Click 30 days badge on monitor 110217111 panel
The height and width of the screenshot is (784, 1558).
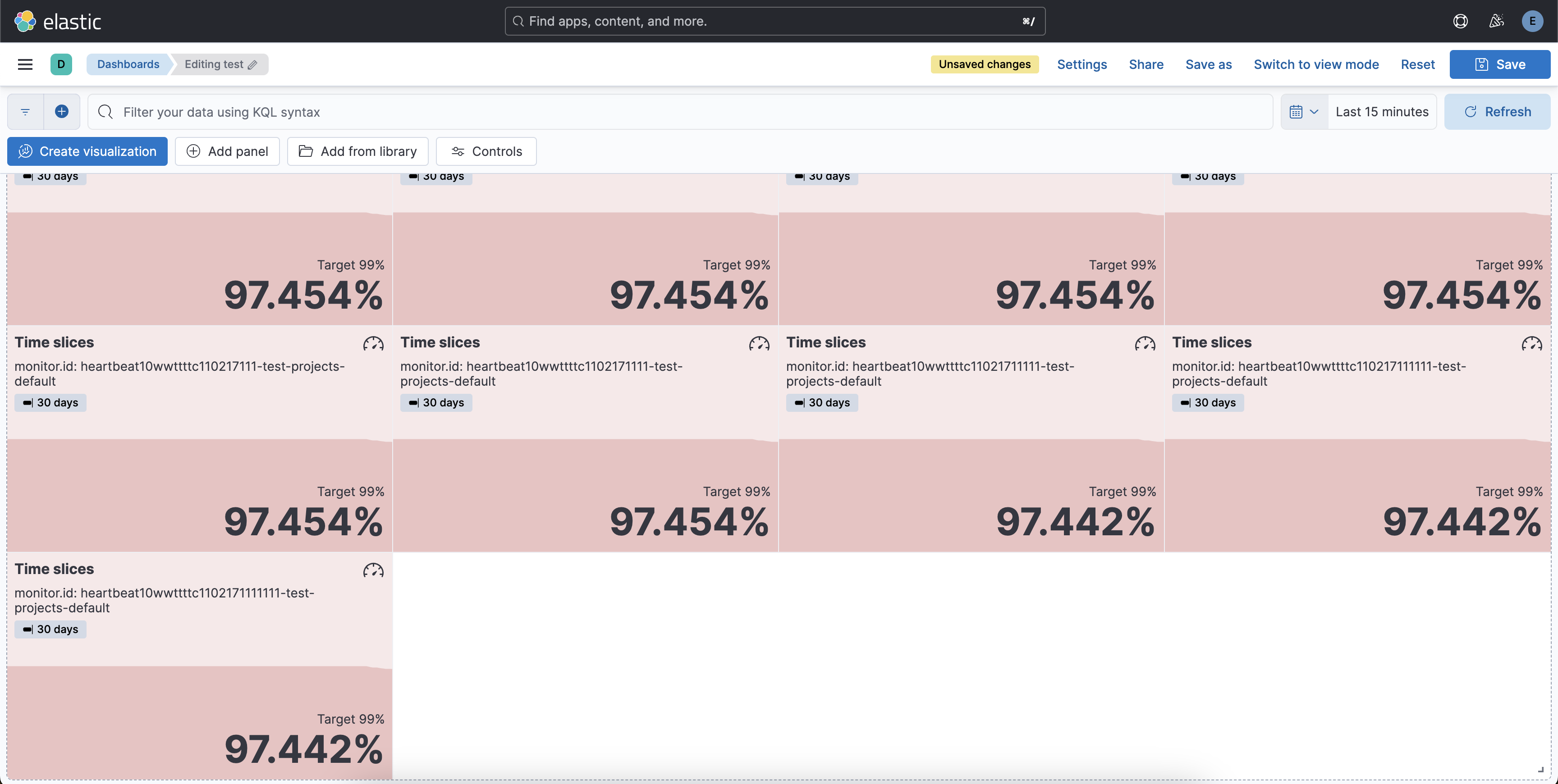click(50, 402)
